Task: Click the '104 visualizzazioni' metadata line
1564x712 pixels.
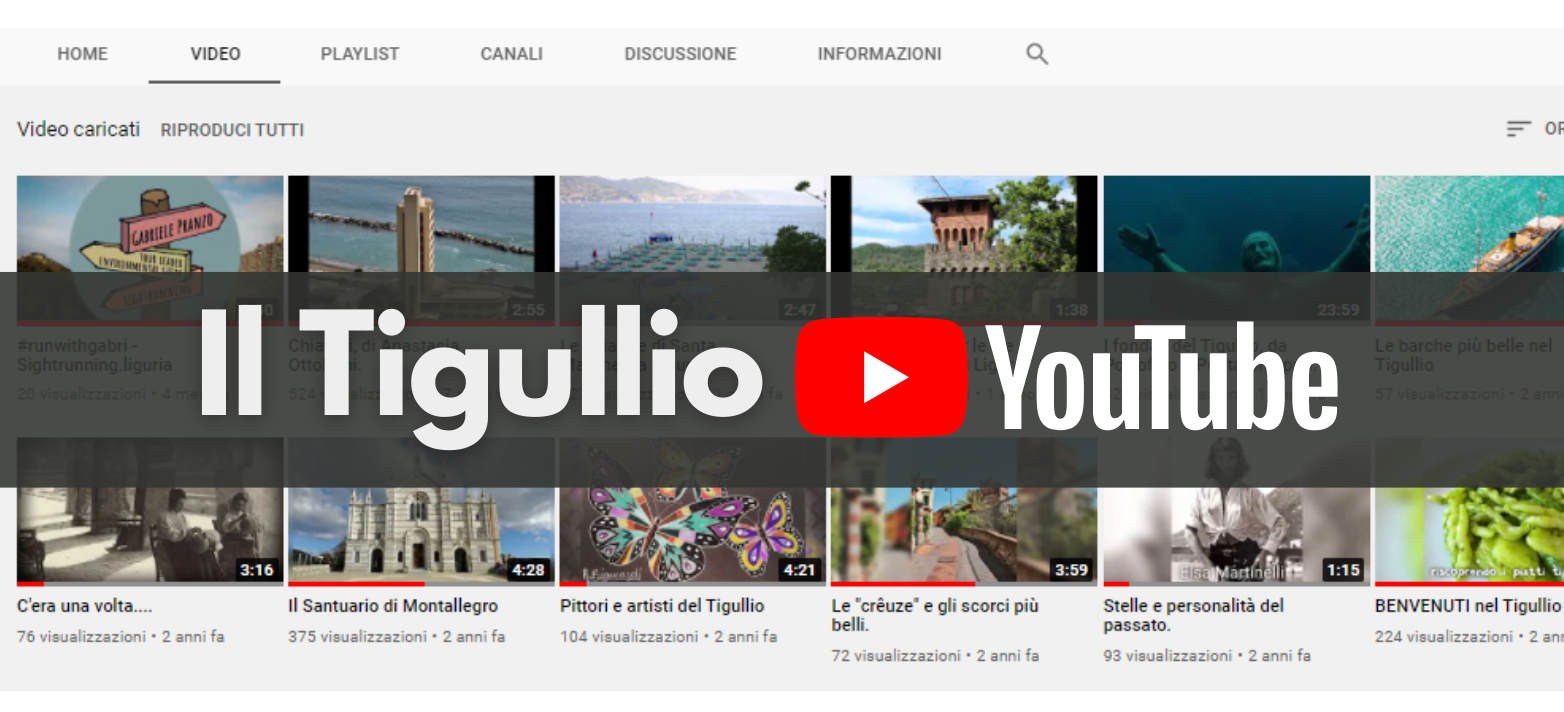Action: (x=668, y=636)
